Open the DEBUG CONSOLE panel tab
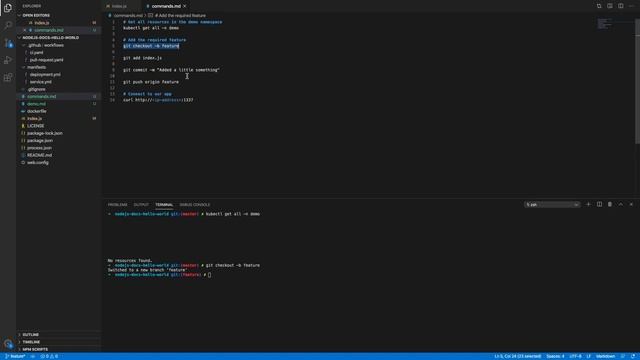 (195, 204)
